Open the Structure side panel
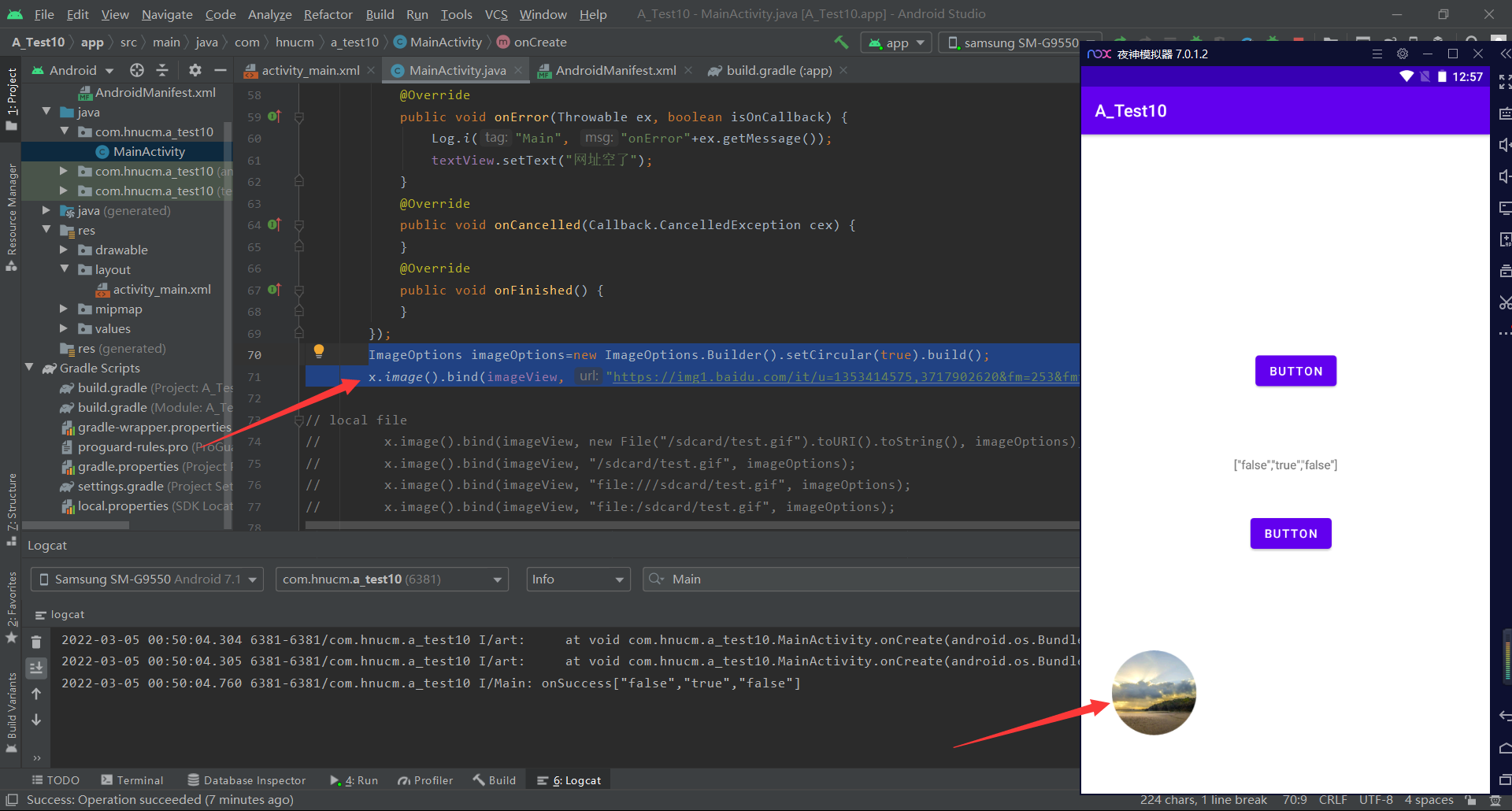This screenshot has height=811, width=1512. pyautogui.click(x=11, y=509)
